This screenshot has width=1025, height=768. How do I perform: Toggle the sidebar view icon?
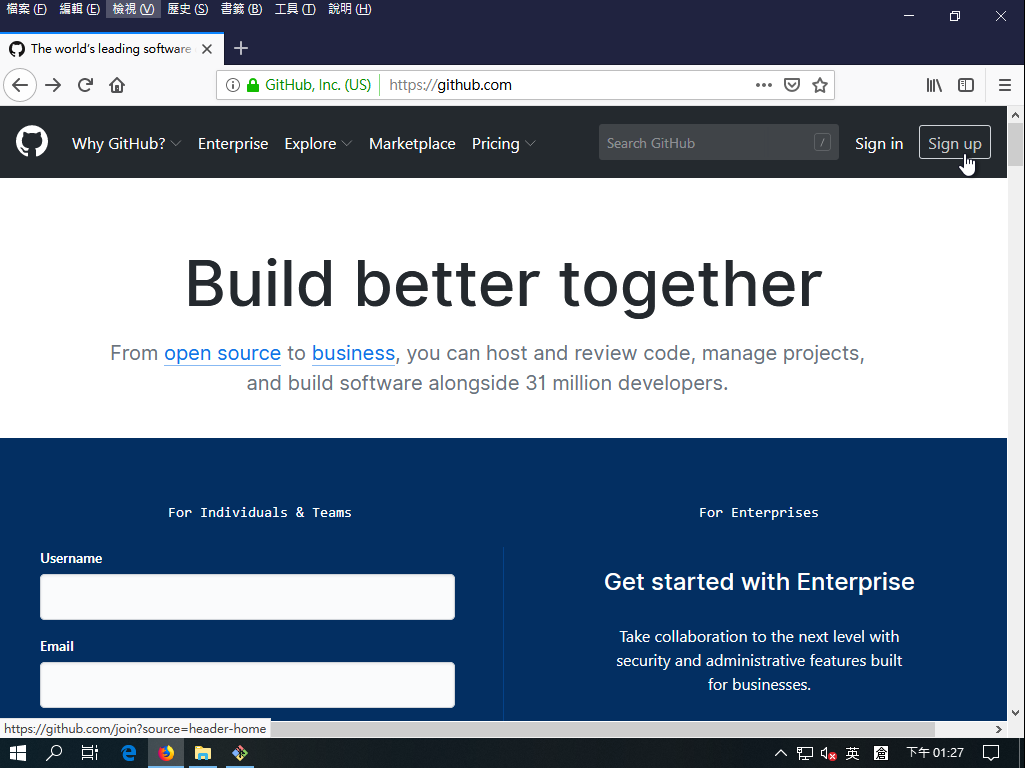(x=966, y=85)
